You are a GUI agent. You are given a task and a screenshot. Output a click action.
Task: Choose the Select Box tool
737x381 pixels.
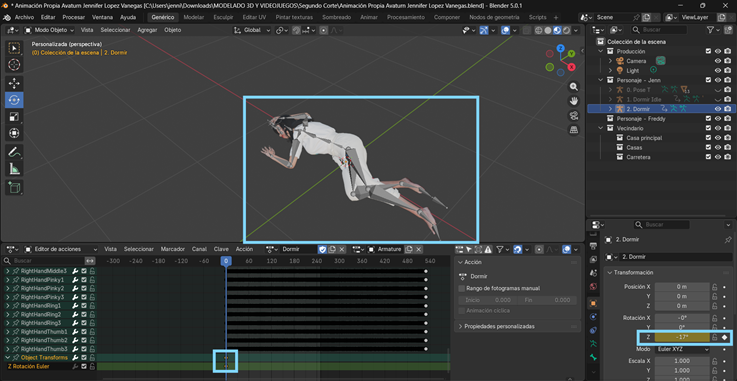coord(14,48)
